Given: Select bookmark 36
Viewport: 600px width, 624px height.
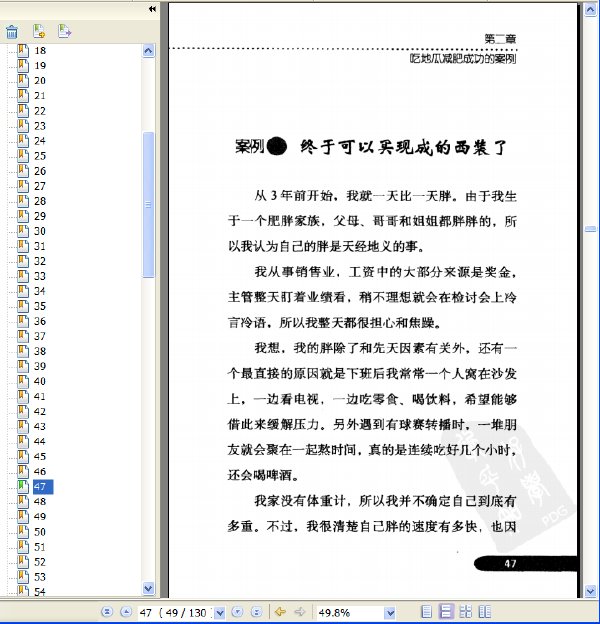Looking at the screenshot, I should pos(40,321).
